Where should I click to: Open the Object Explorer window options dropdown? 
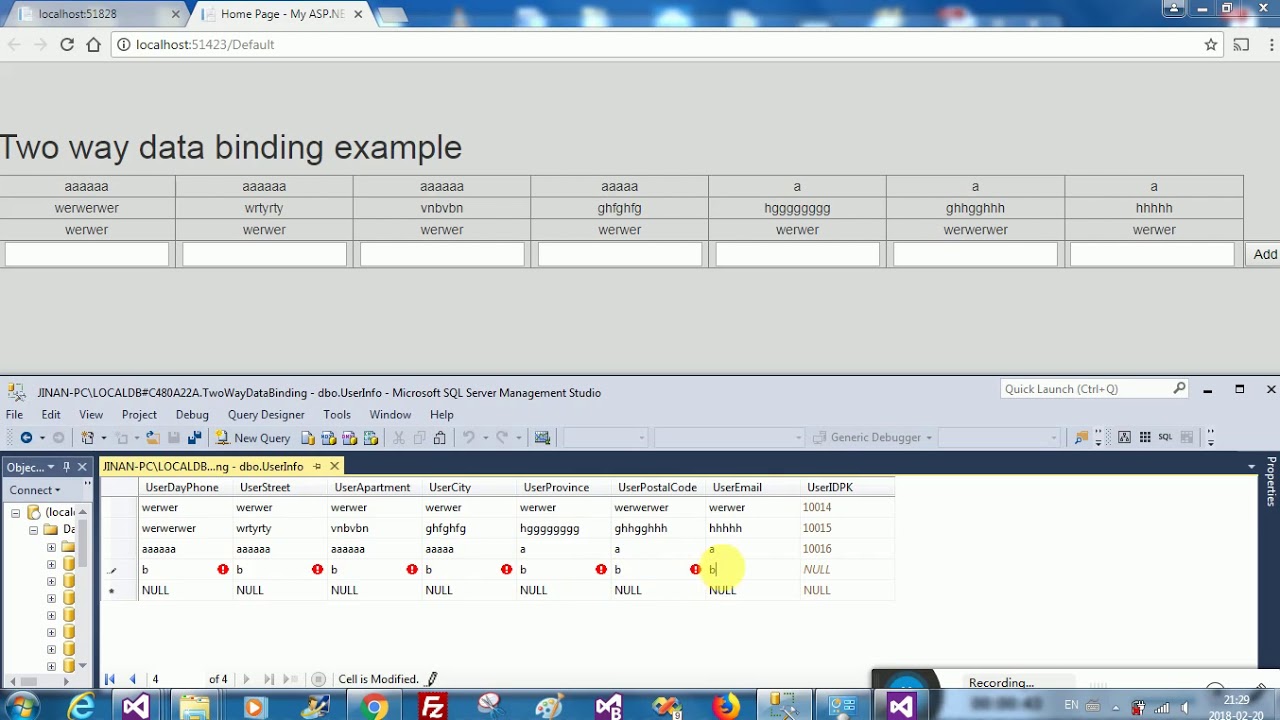51,467
